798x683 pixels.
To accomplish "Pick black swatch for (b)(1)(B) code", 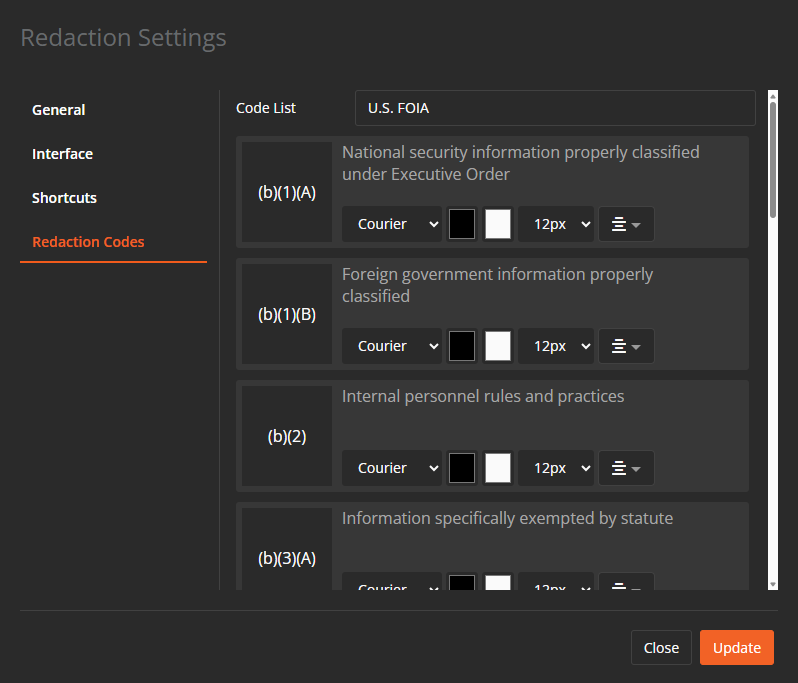I will point(462,346).
